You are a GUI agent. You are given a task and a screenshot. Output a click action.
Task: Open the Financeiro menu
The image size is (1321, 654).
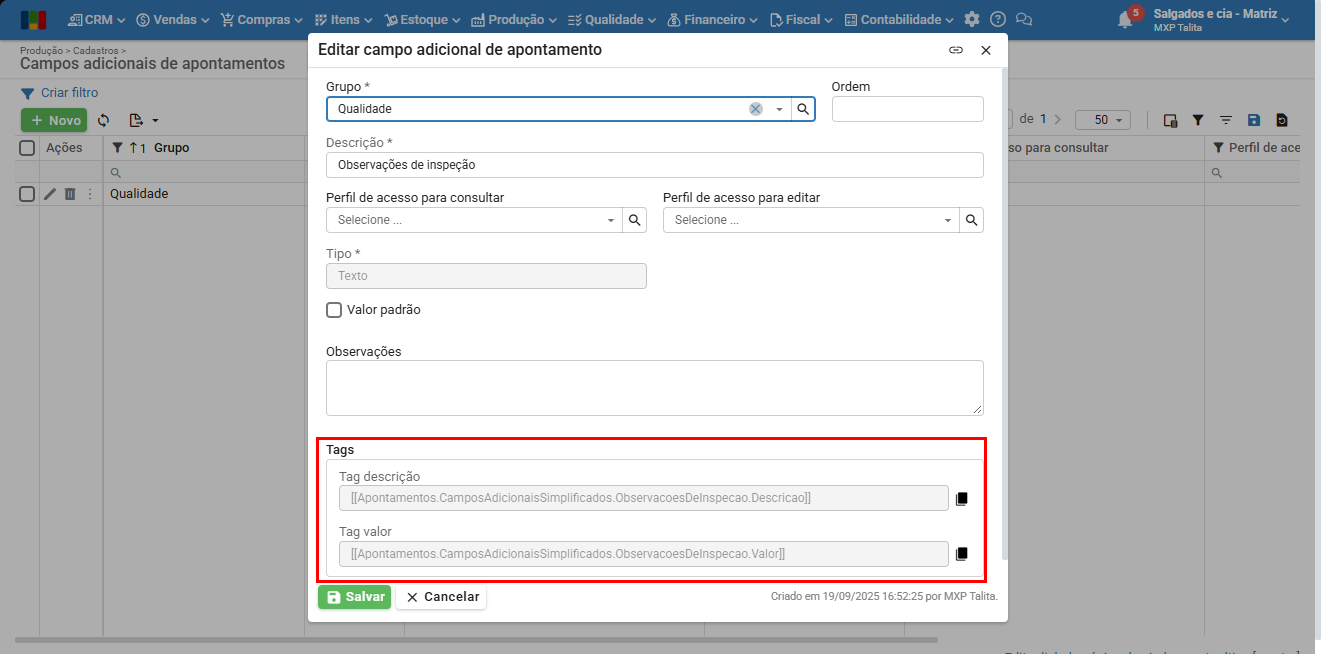(x=712, y=19)
